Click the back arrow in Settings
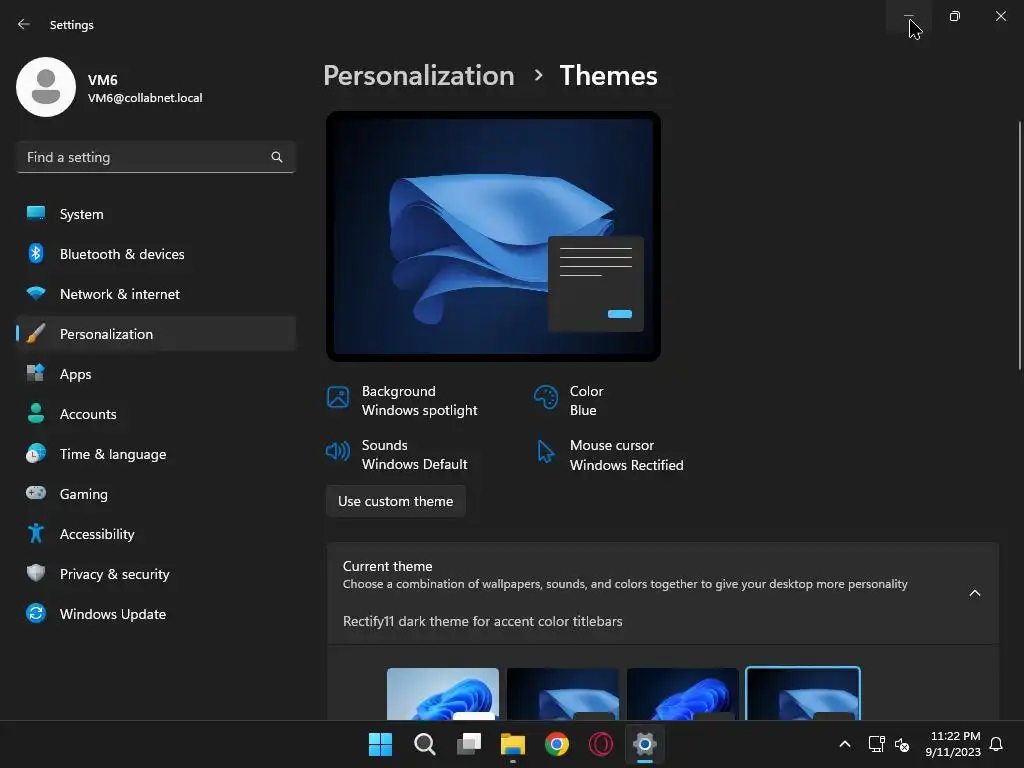The height and width of the screenshot is (768, 1024). click(24, 24)
